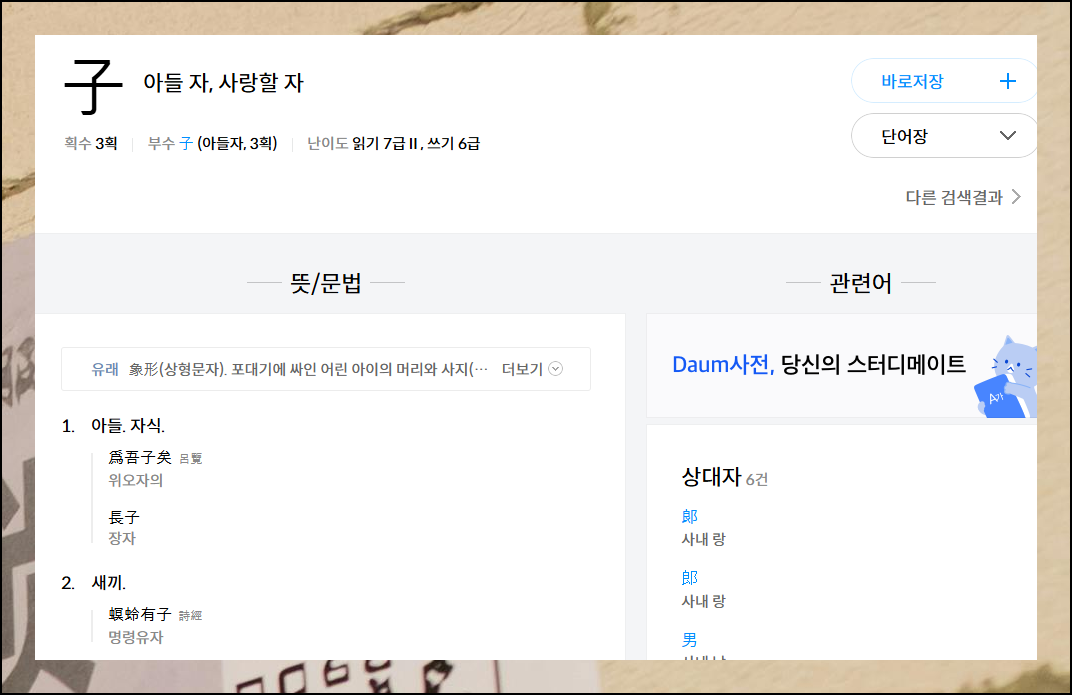The width and height of the screenshot is (1072, 695).
Task: Open first 郞 (사내 랑) related character
Action: click(x=689, y=517)
